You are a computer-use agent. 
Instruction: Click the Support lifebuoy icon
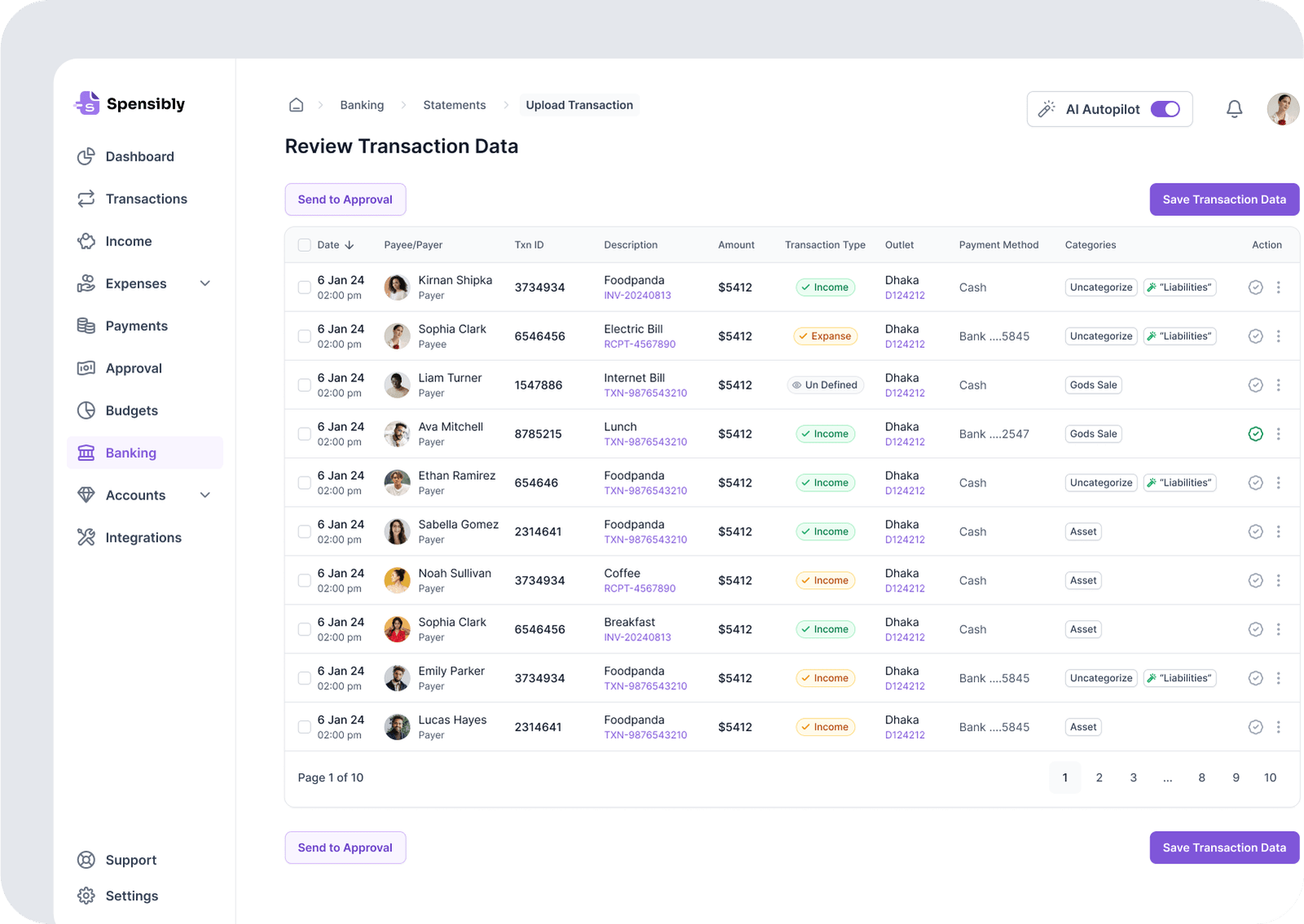click(86, 860)
